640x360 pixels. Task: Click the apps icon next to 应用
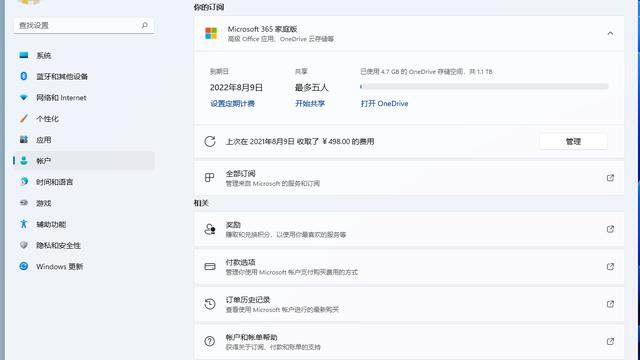coord(24,140)
